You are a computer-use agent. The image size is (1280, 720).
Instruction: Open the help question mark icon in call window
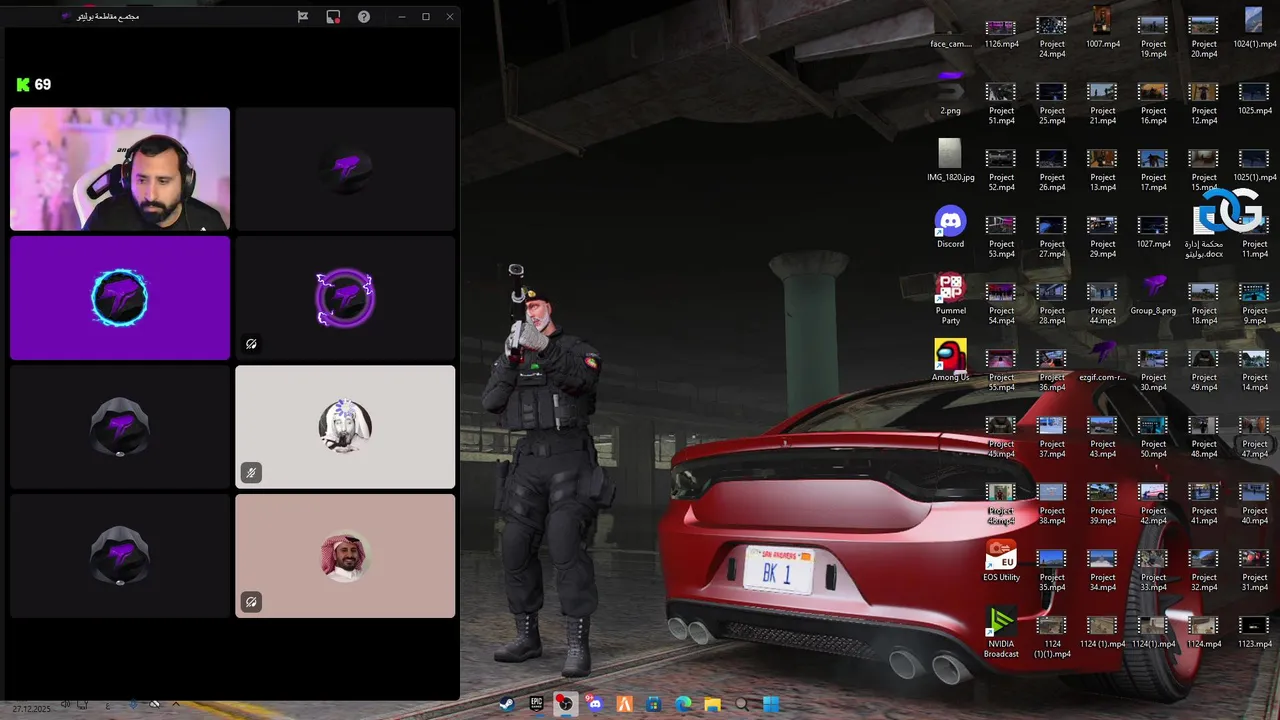364,16
